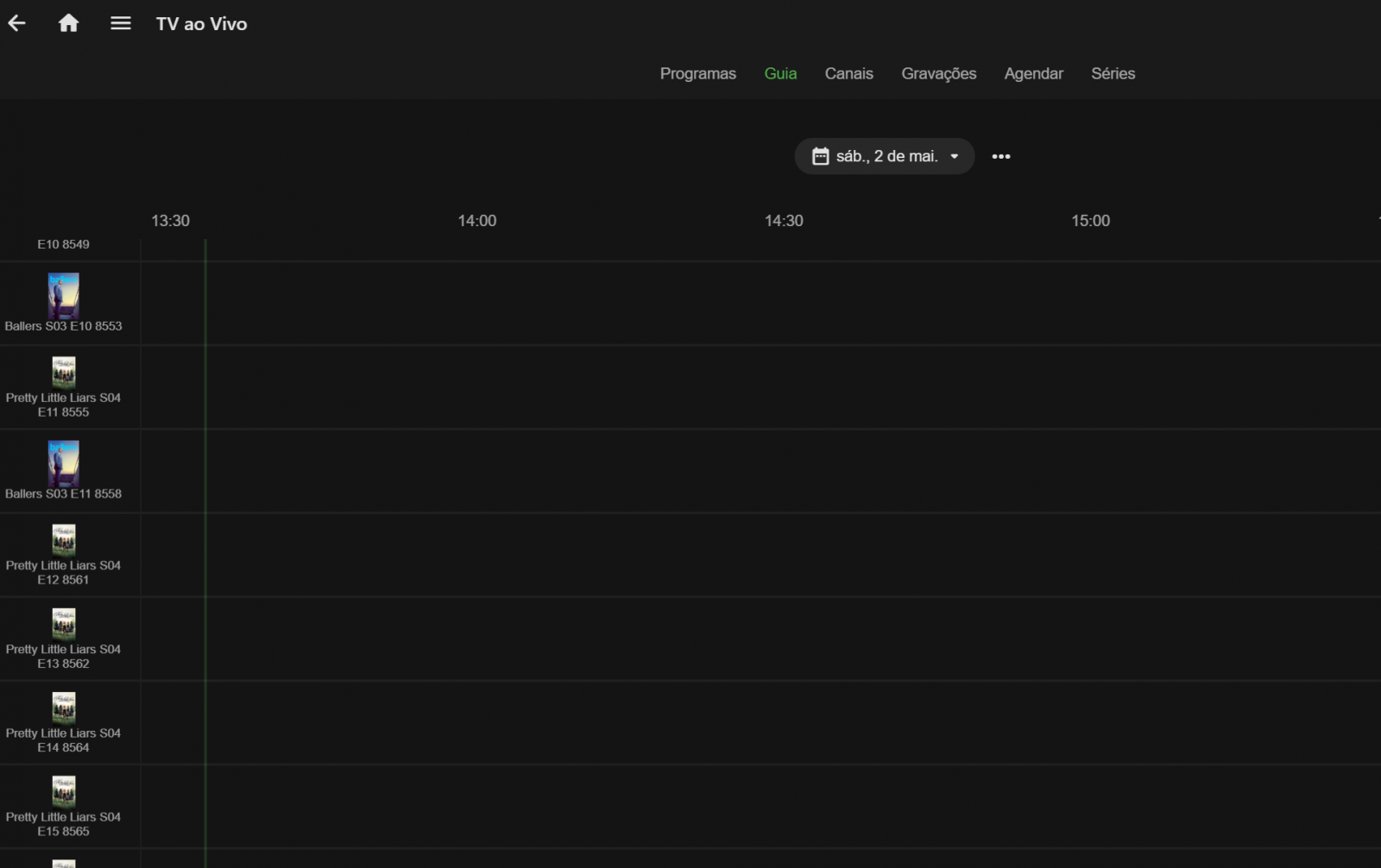Click the 13:30 time header
The width and height of the screenshot is (1381, 868).
click(x=170, y=221)
